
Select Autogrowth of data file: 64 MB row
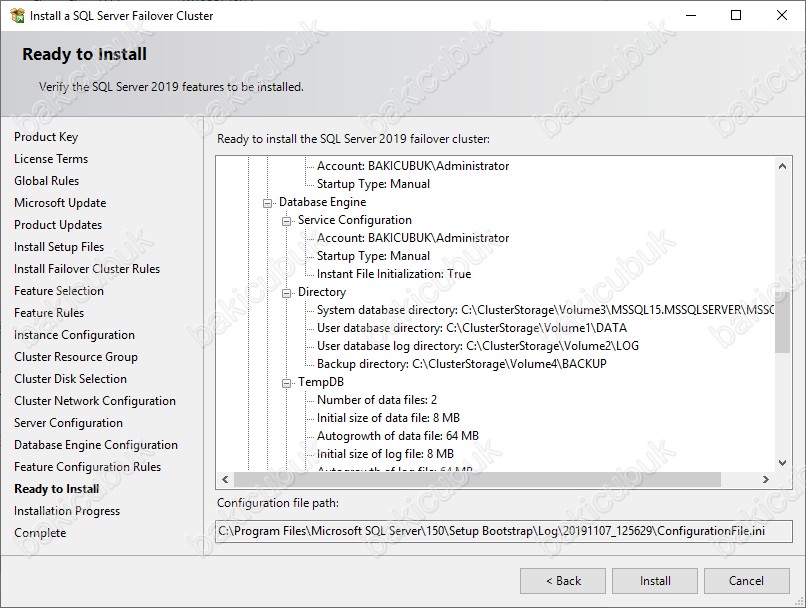398,436
